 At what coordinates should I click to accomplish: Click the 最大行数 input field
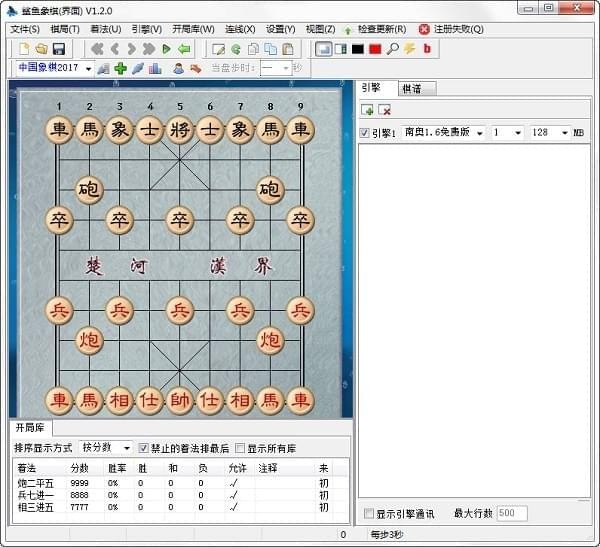pos(511,514)
